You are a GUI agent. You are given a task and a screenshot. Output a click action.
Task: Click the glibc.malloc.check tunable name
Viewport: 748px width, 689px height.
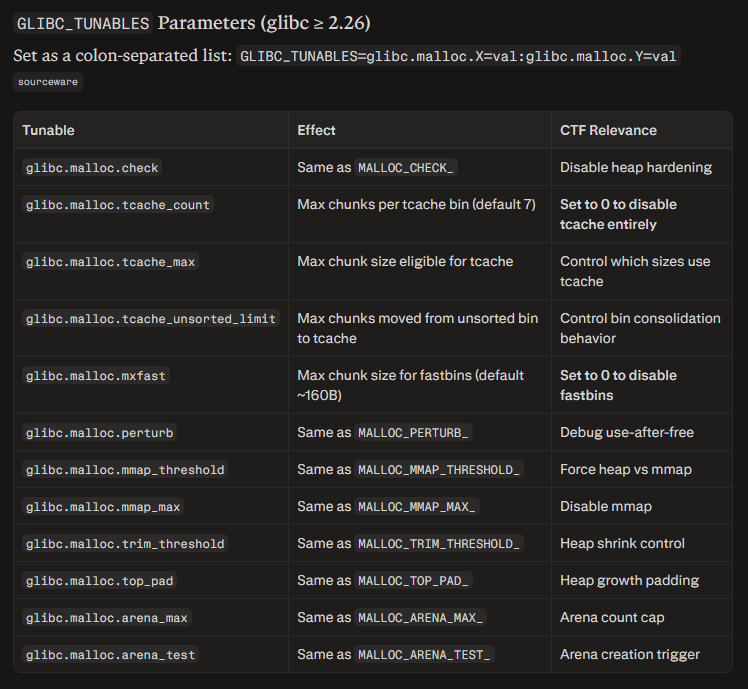[x=92, y=168]
